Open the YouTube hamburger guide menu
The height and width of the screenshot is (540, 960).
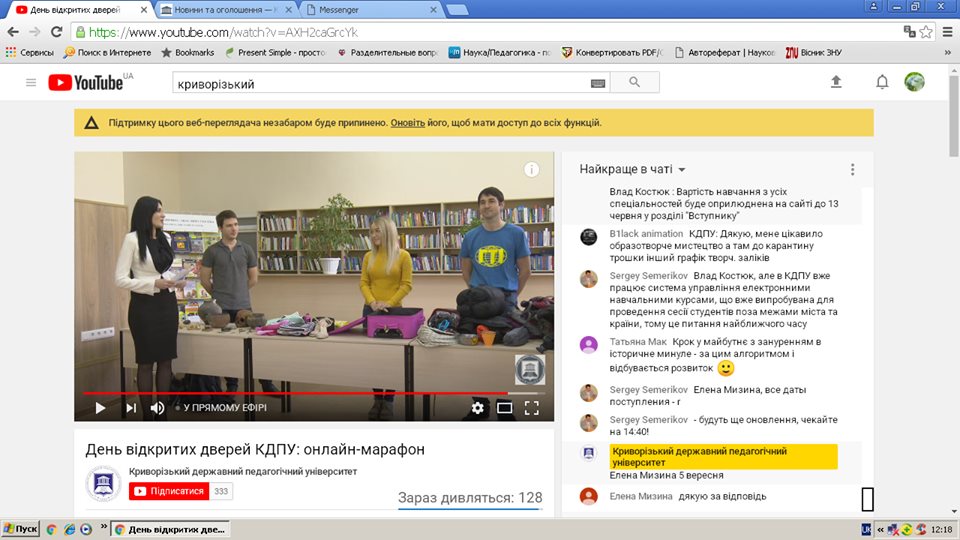coord(31,83)
